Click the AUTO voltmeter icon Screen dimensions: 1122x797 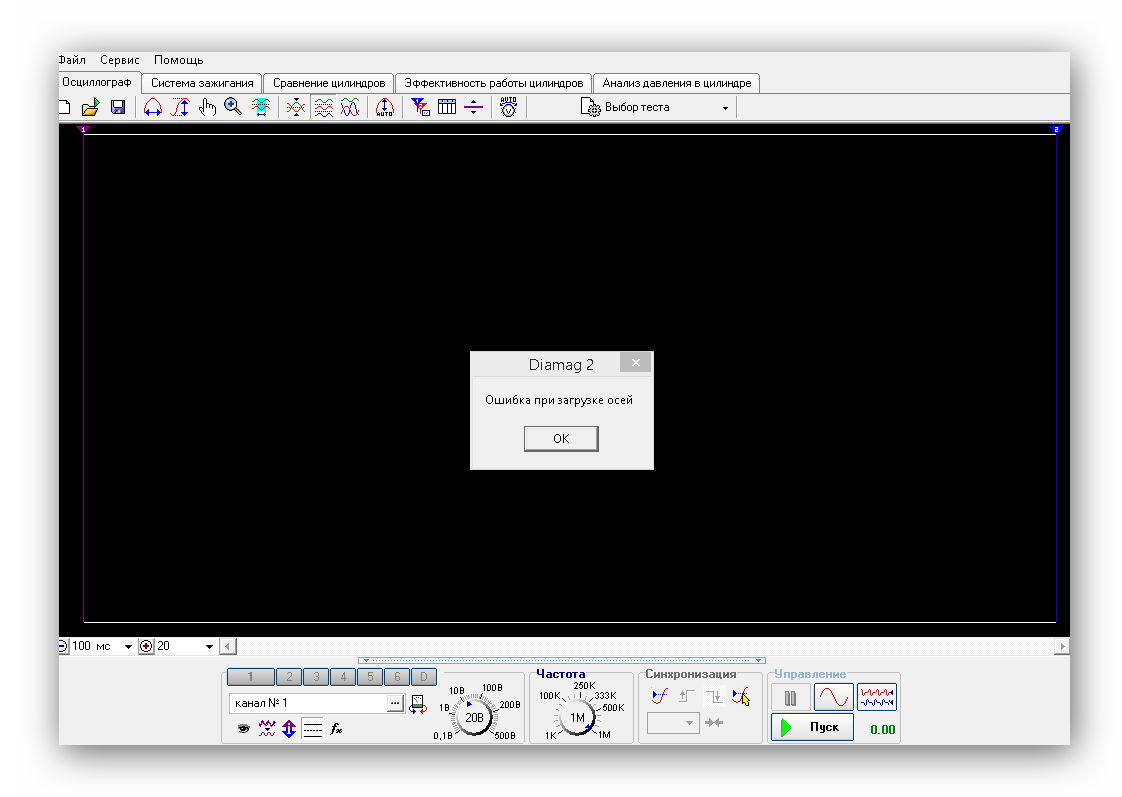click(509, 107)
